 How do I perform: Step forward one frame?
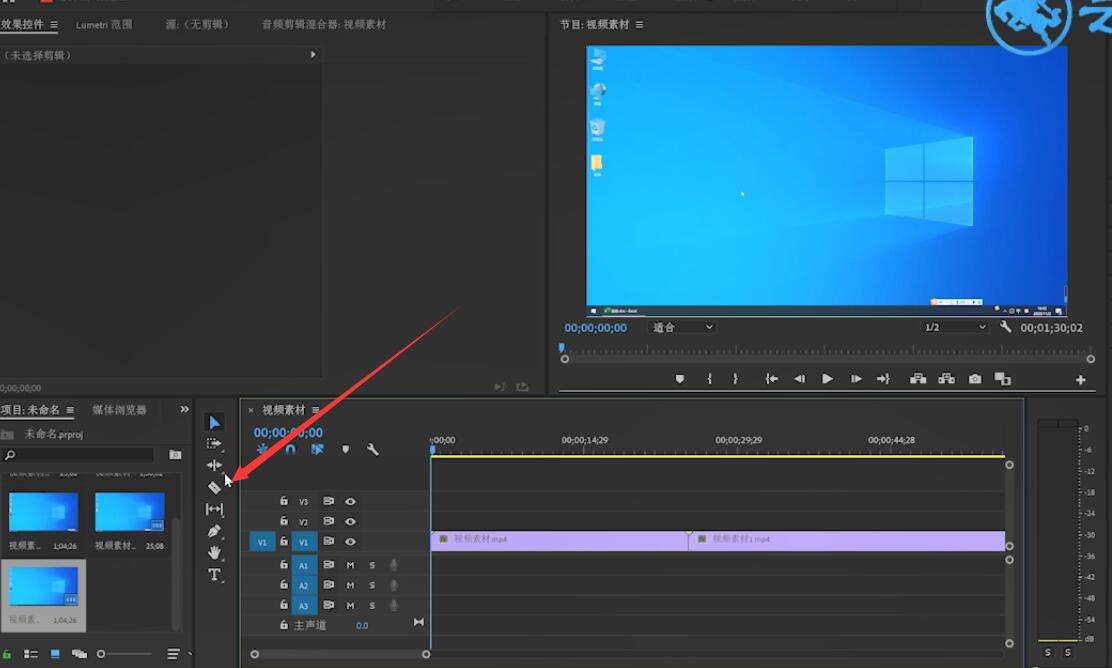click(856, 379)
